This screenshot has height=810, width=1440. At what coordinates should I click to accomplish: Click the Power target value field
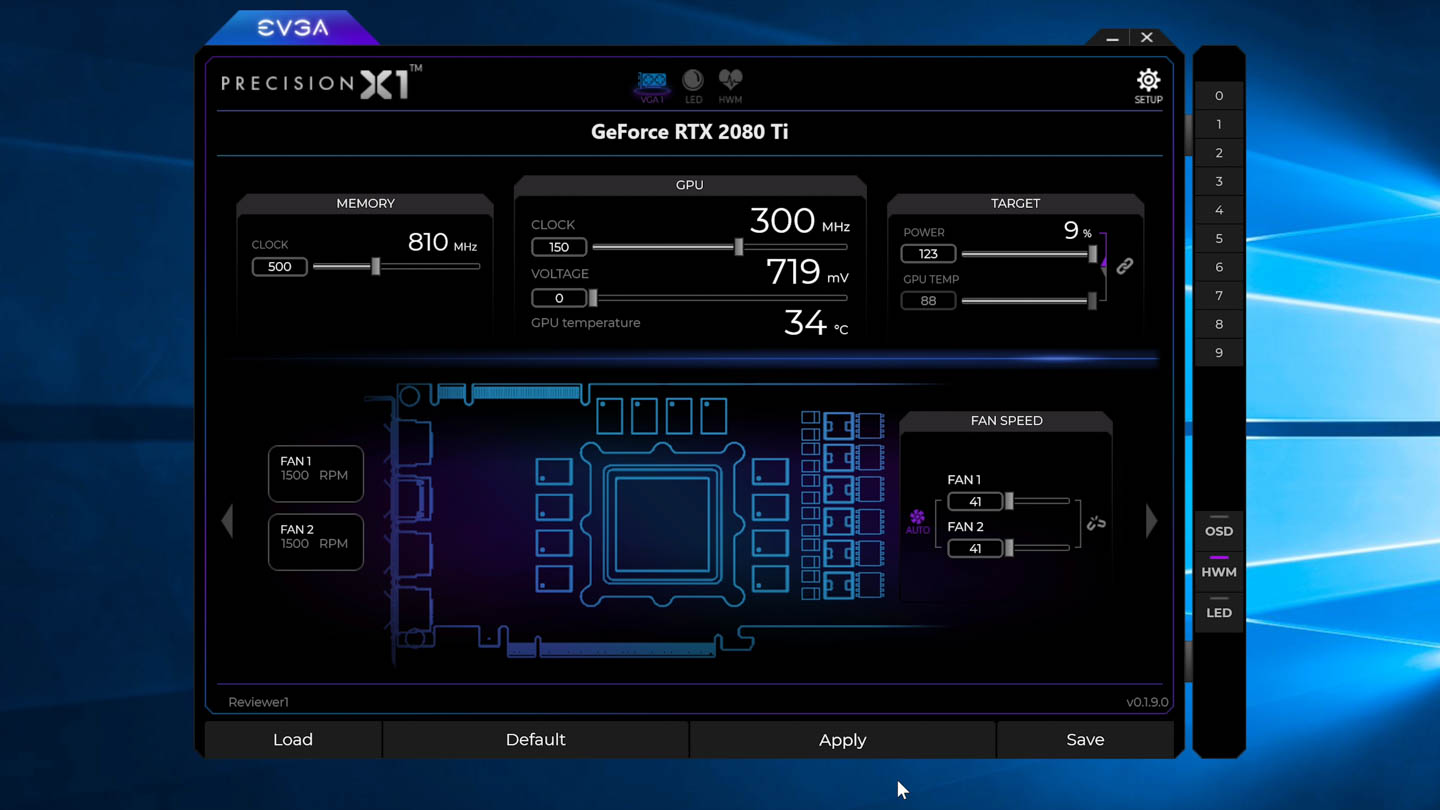coord(928,254)
